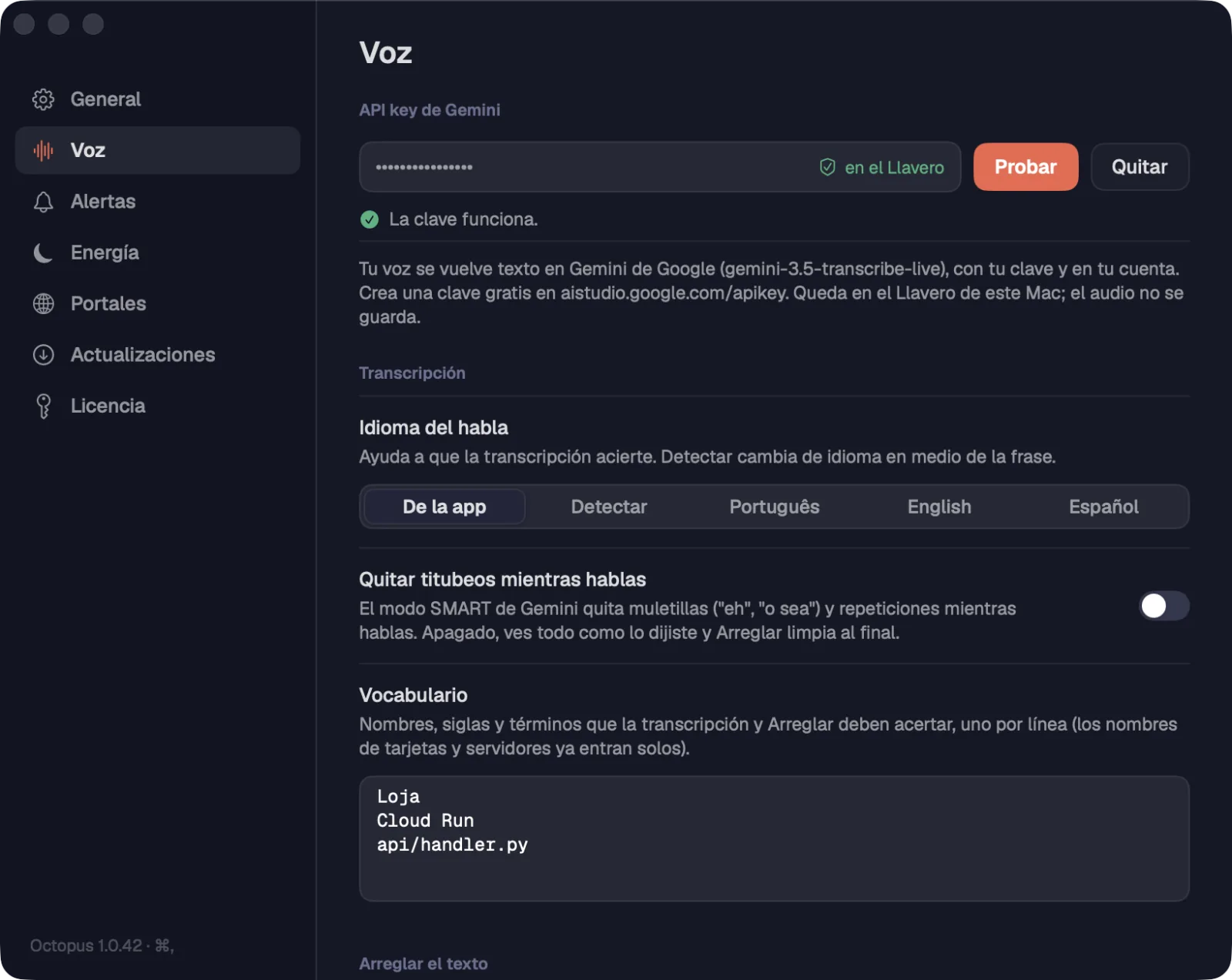Select 'Detectar' speech language option

click(x=609, y=507)
